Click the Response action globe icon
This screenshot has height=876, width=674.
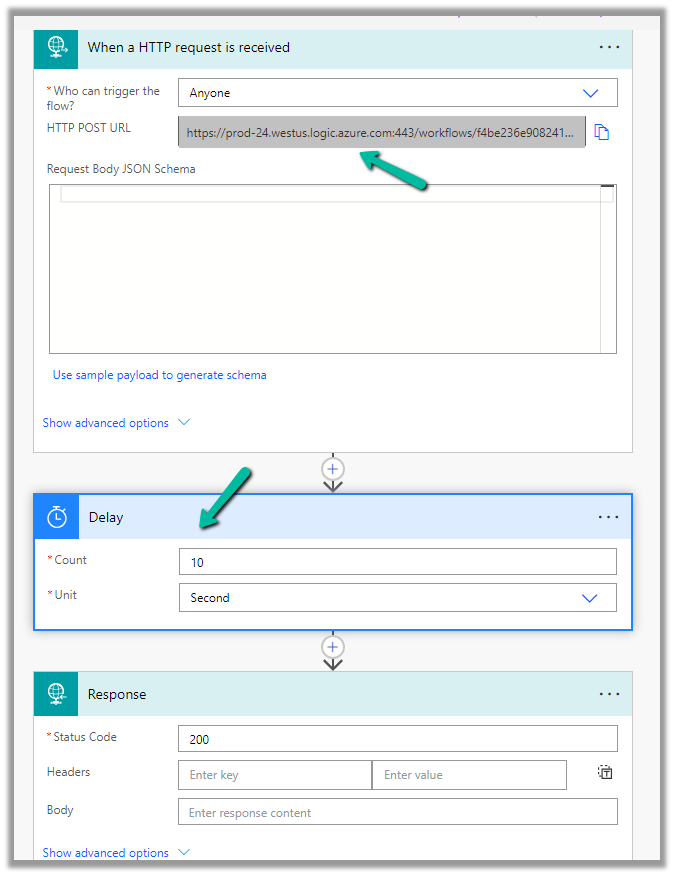coord(56,694)
